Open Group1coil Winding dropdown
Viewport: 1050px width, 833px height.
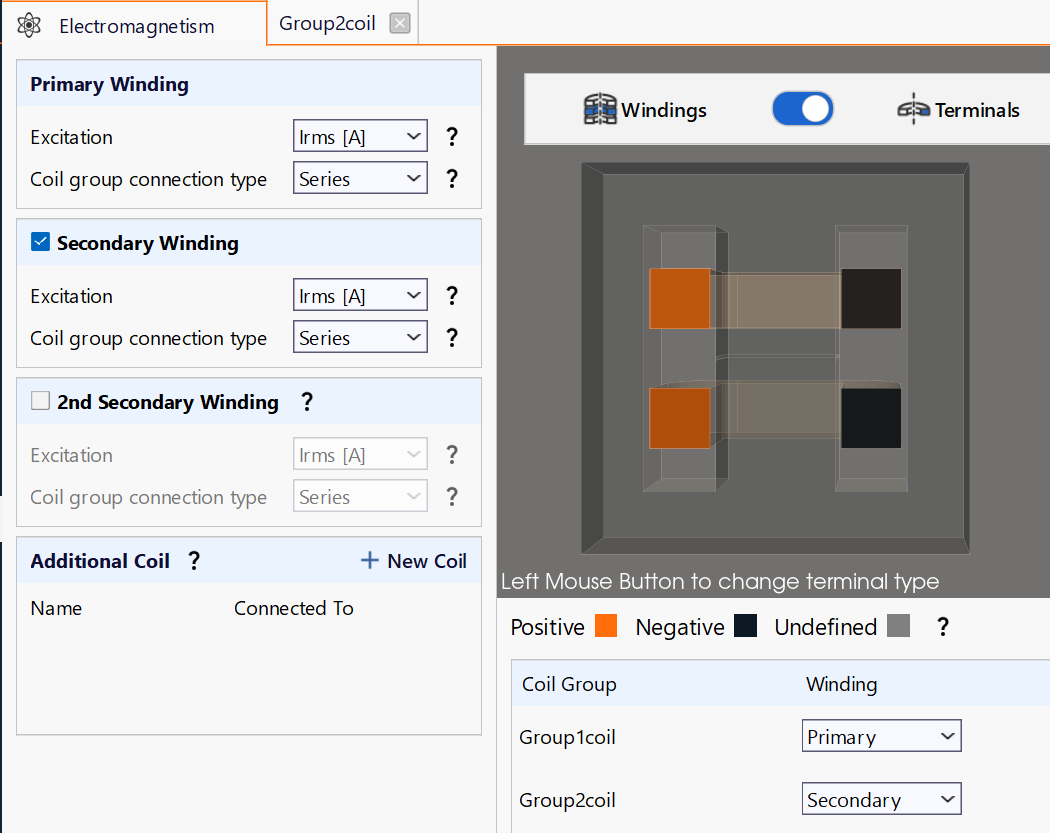pyautogui.click(x=881, y=736)
